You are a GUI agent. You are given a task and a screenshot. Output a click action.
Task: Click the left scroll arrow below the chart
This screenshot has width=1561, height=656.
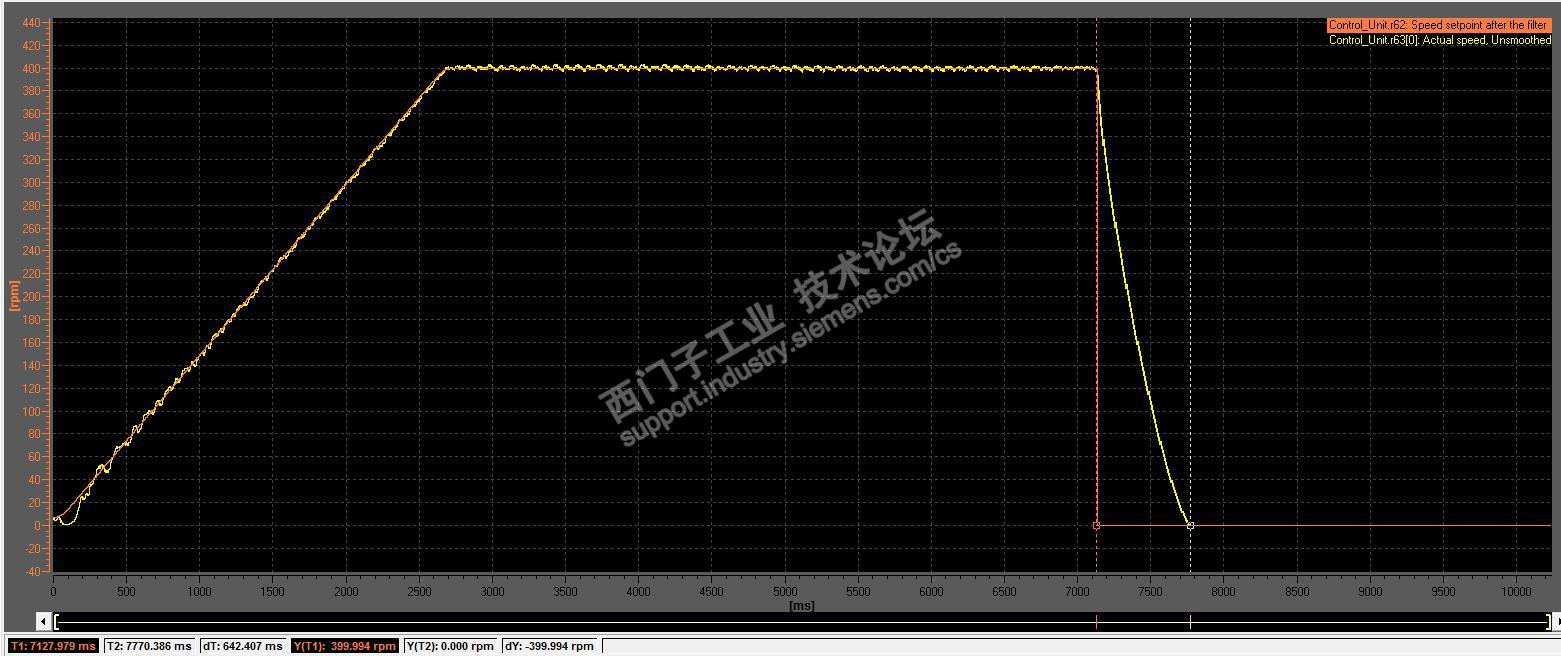point(43,621)
